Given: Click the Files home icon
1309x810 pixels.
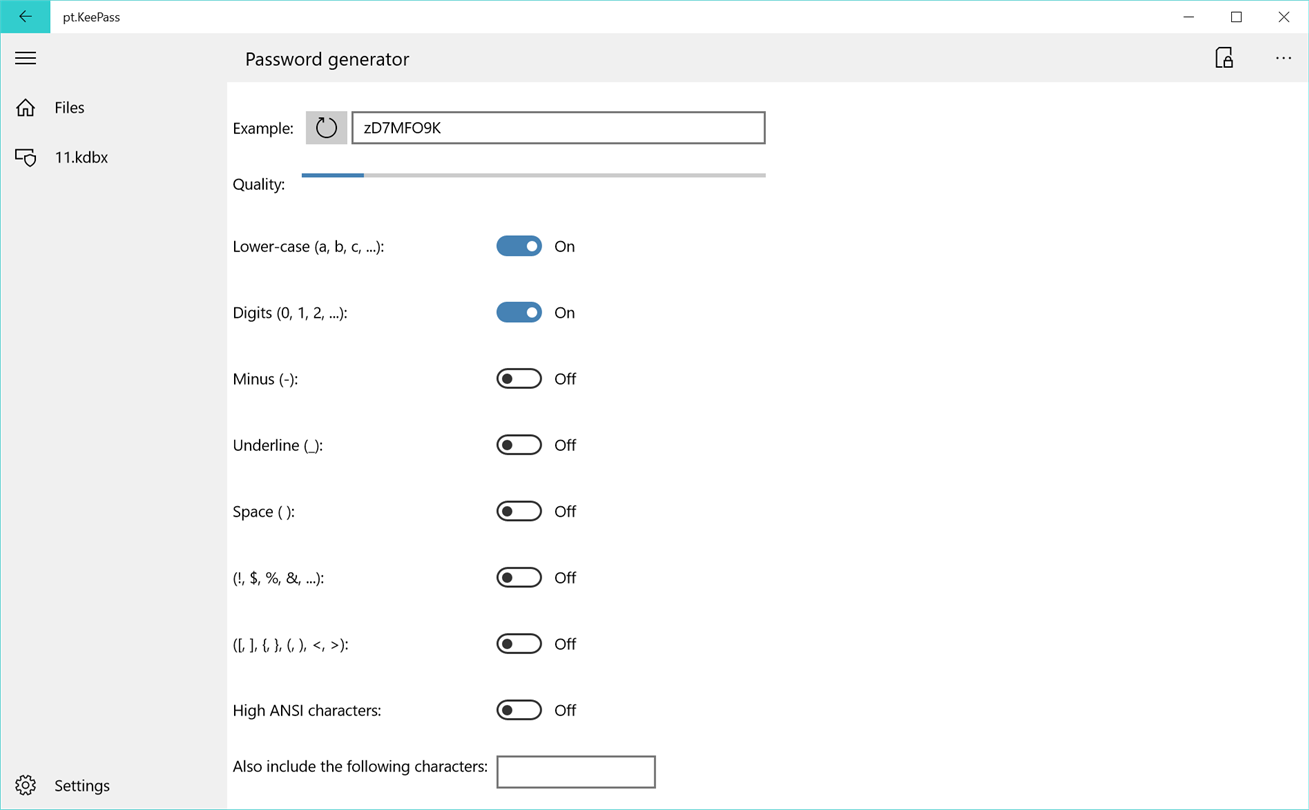Looking at the screenshot, I should coord(26,108).
